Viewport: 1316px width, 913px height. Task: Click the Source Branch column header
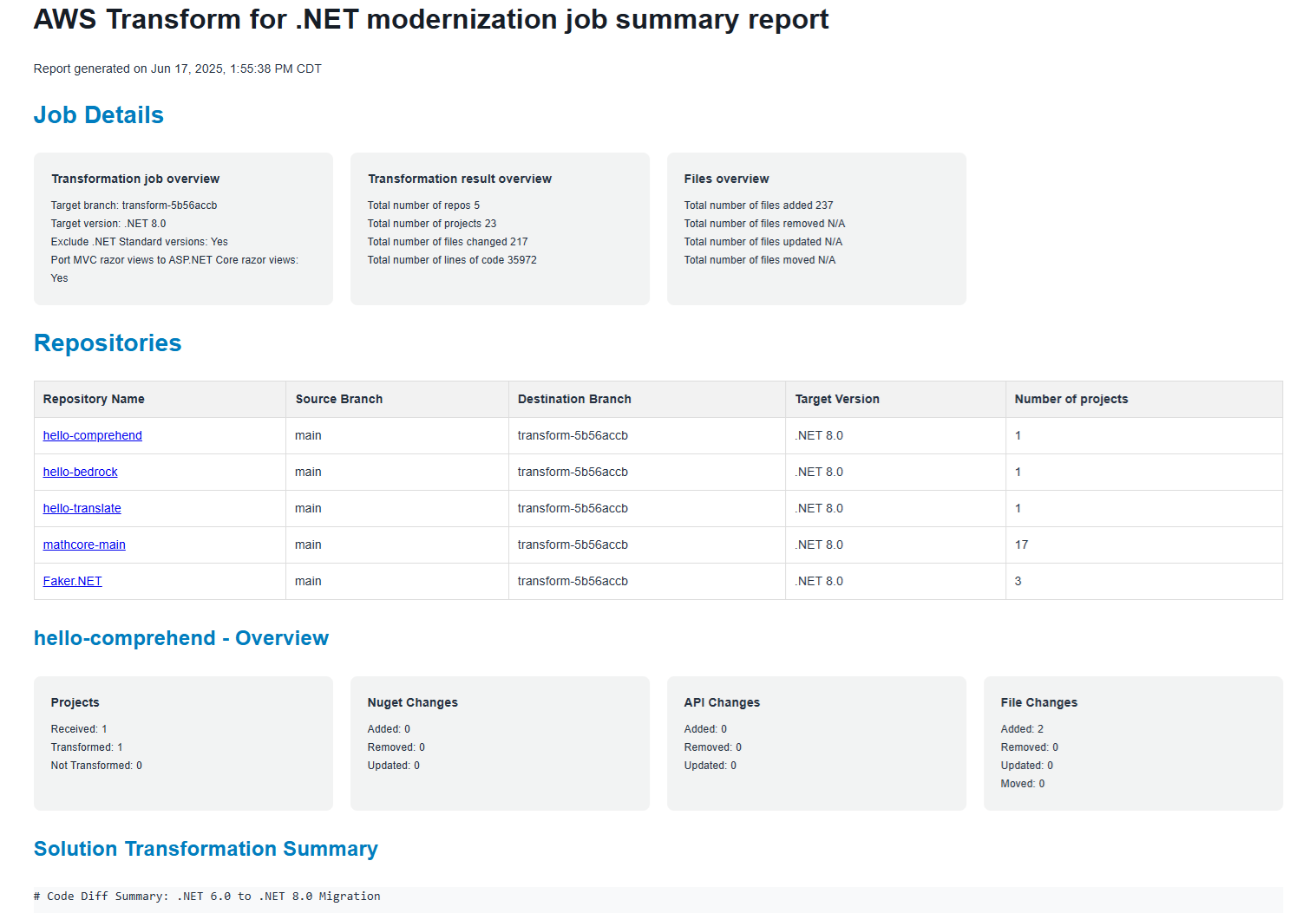(338, 399)
